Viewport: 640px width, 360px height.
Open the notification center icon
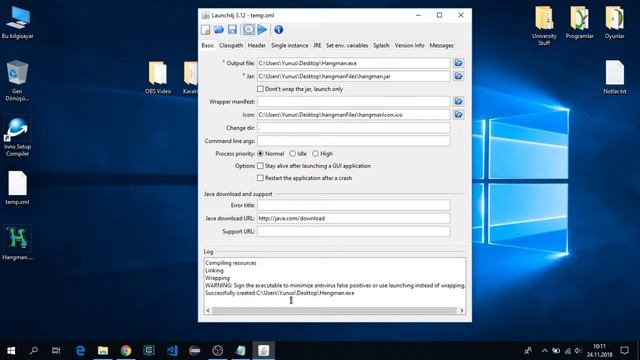pyautogui.click(x=624, y=350)
